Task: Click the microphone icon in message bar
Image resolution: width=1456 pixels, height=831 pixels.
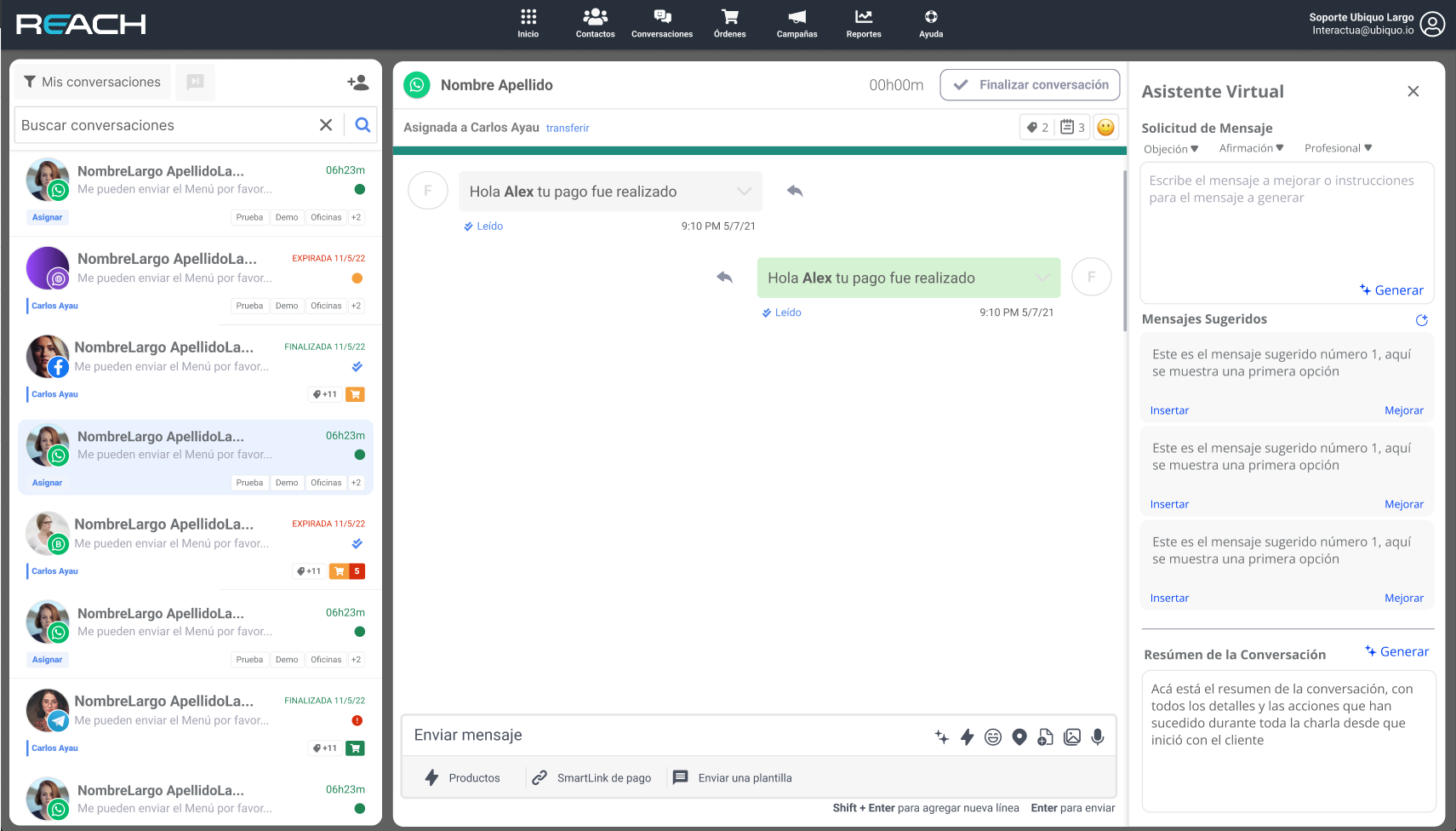Action: click(1098, 736)
